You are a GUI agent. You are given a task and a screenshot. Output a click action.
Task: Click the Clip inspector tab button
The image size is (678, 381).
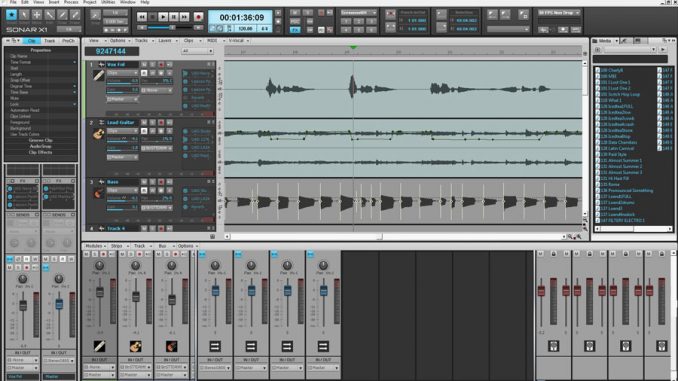point(32,41)
